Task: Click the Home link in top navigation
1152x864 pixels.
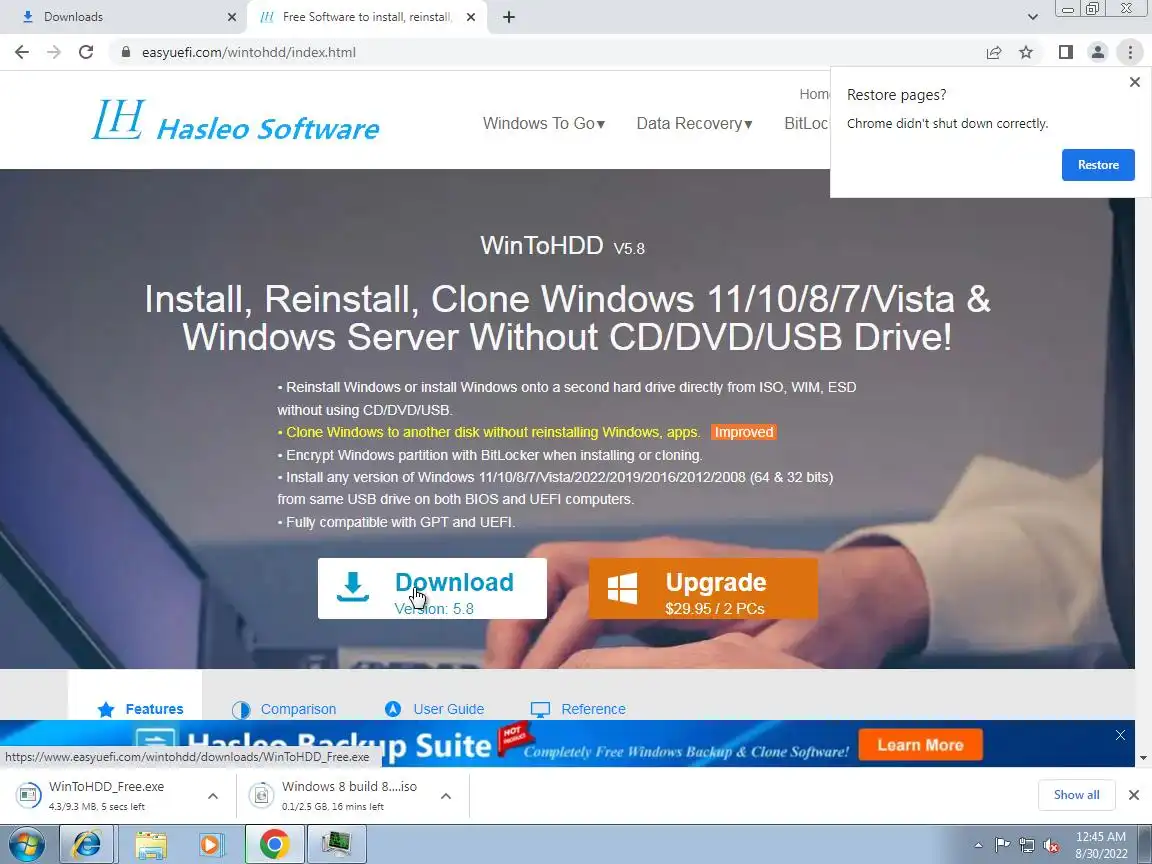Action: pyautogui.click(x=814, y=94)
